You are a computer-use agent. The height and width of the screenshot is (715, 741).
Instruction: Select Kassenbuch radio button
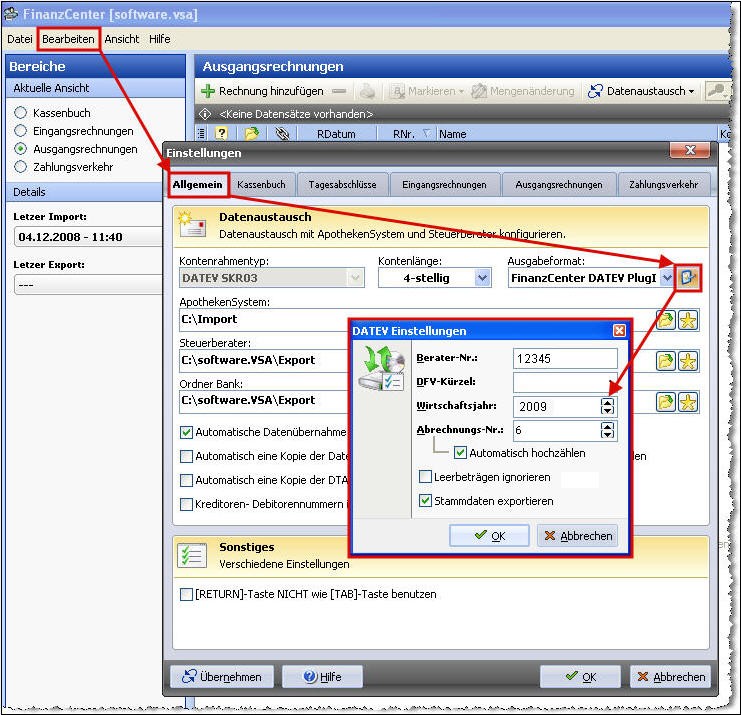pyautogui.click(x=21, y=113)
